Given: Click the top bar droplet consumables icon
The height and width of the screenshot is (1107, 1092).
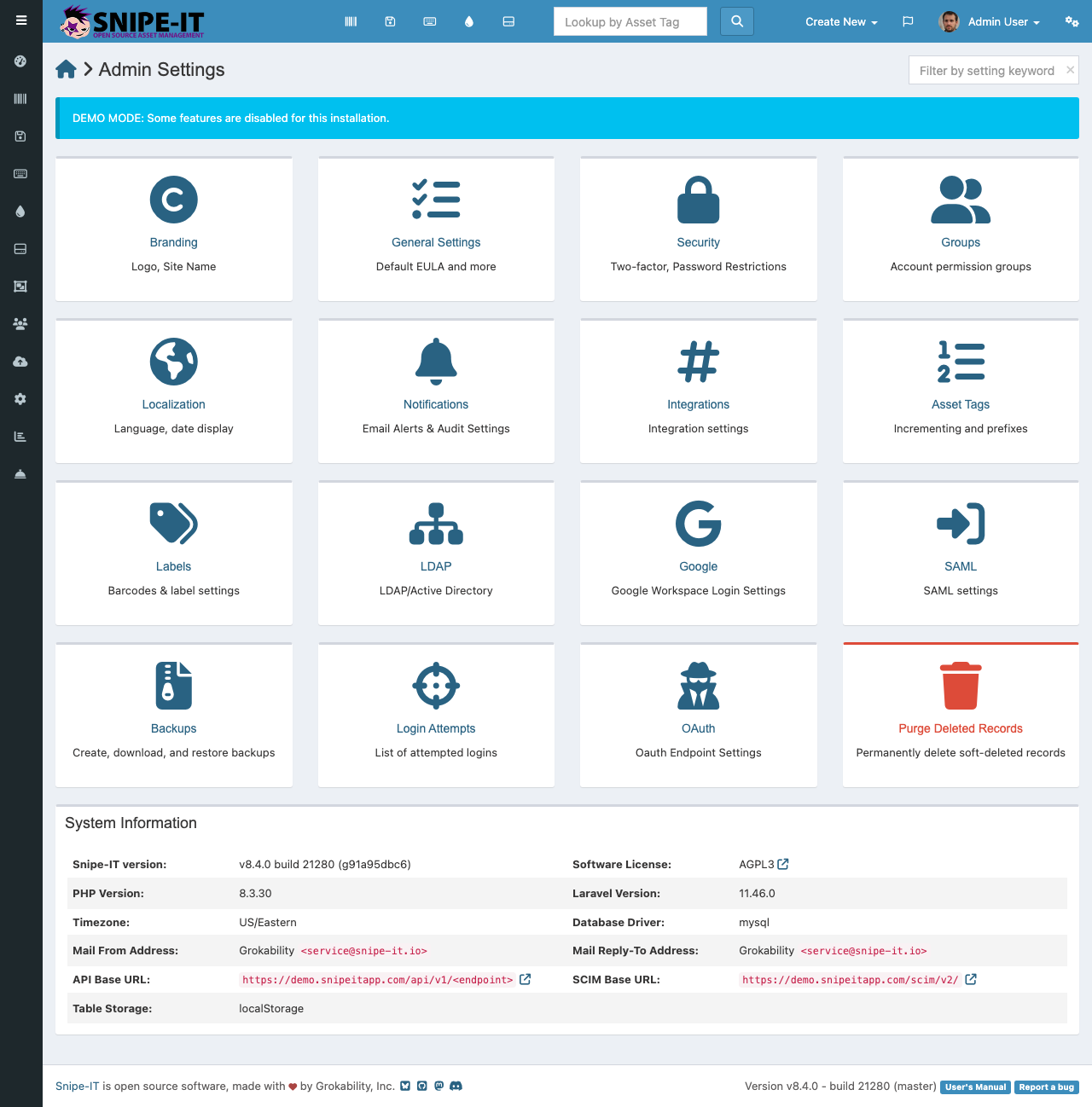Looking at the screenshot, I should point(469,21).
